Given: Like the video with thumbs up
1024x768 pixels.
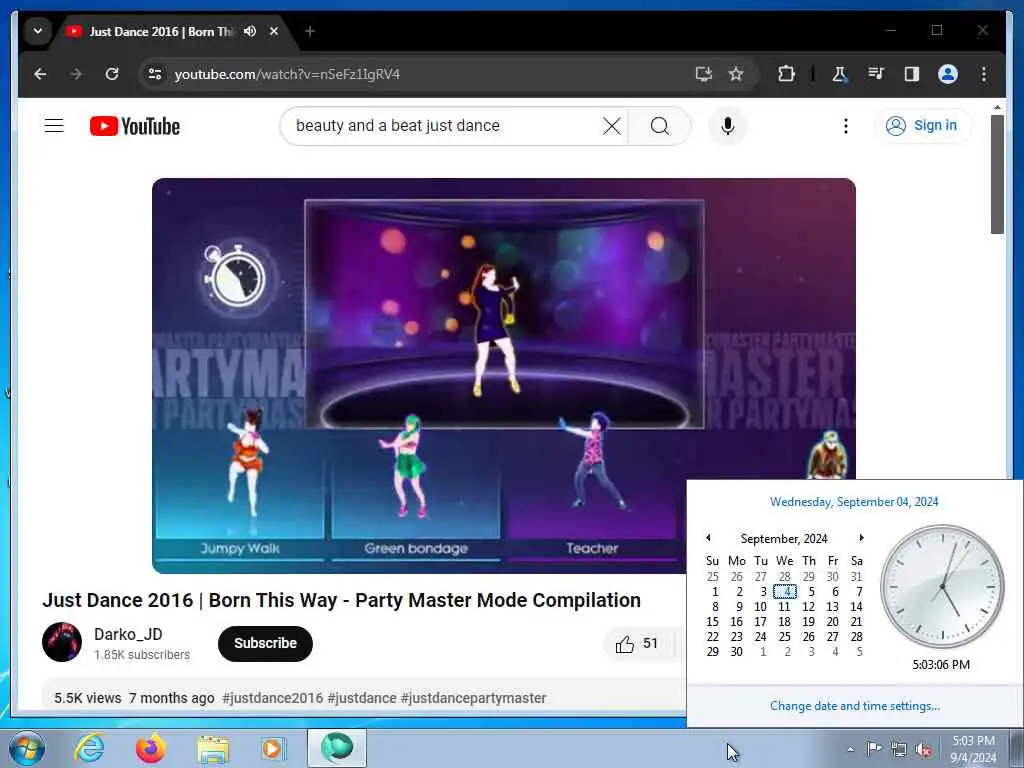Looking at the screenshot, I should point(637,644).
